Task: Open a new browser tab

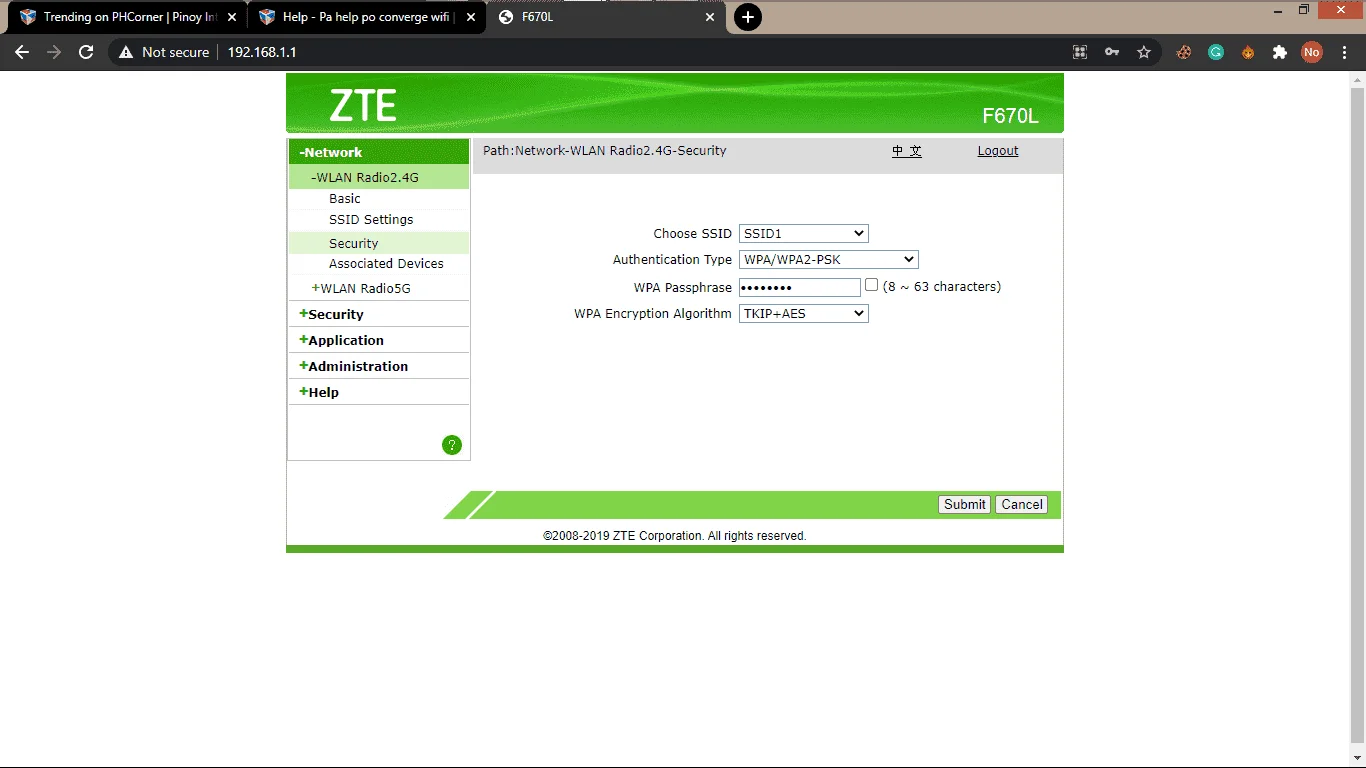Action: point(747,17)
